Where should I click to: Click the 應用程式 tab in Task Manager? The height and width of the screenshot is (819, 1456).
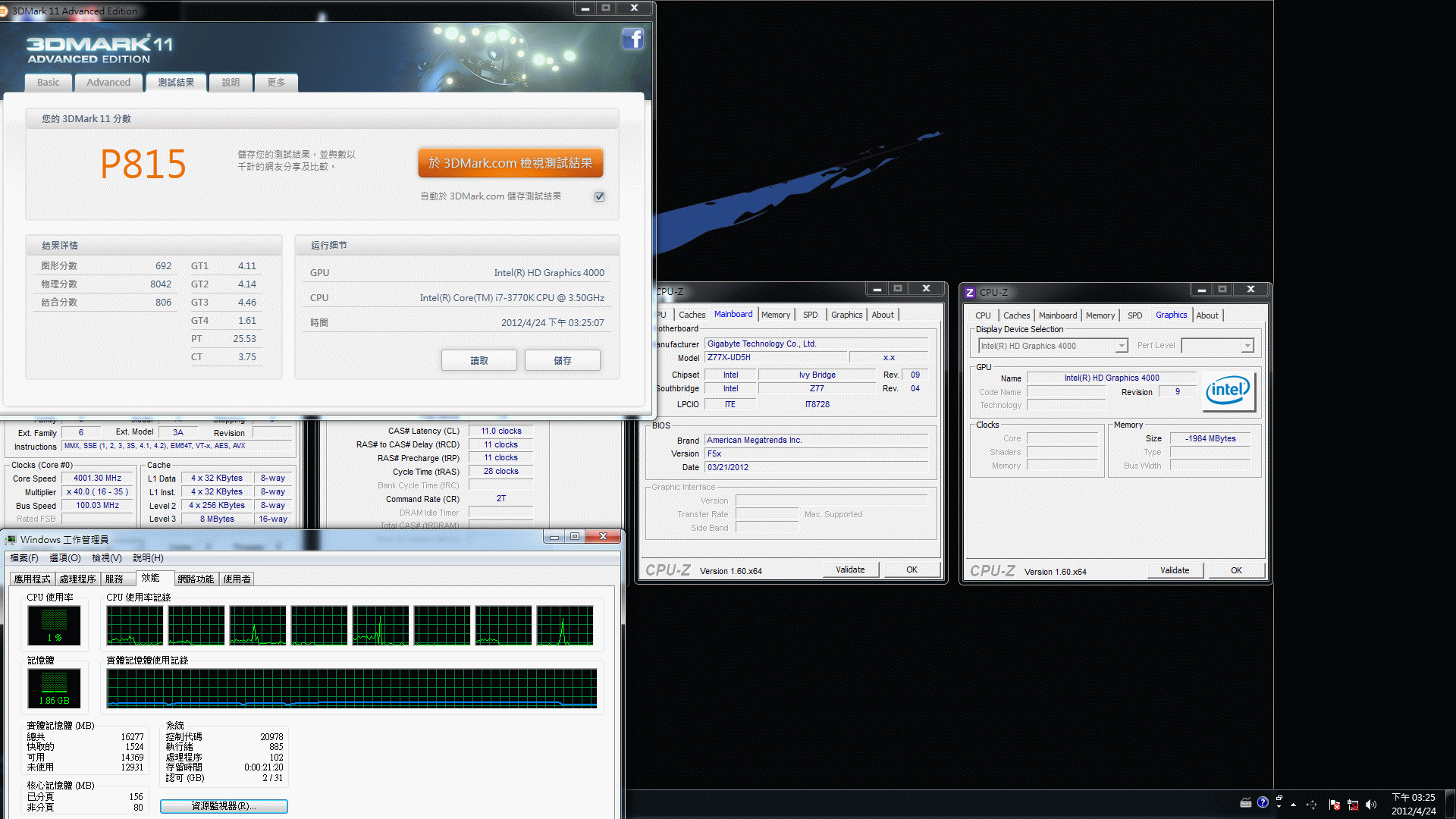pos(36,578)
